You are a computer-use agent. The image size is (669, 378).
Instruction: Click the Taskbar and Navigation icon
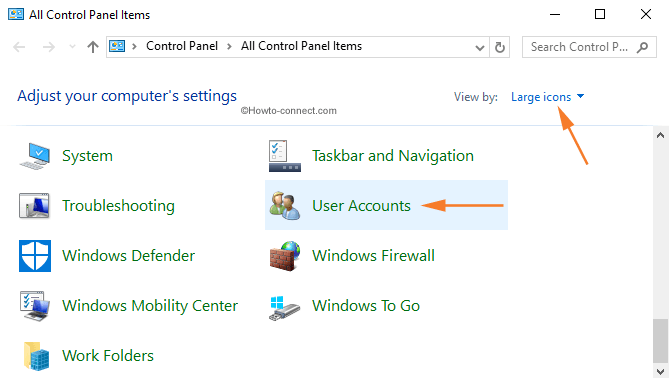285,156
